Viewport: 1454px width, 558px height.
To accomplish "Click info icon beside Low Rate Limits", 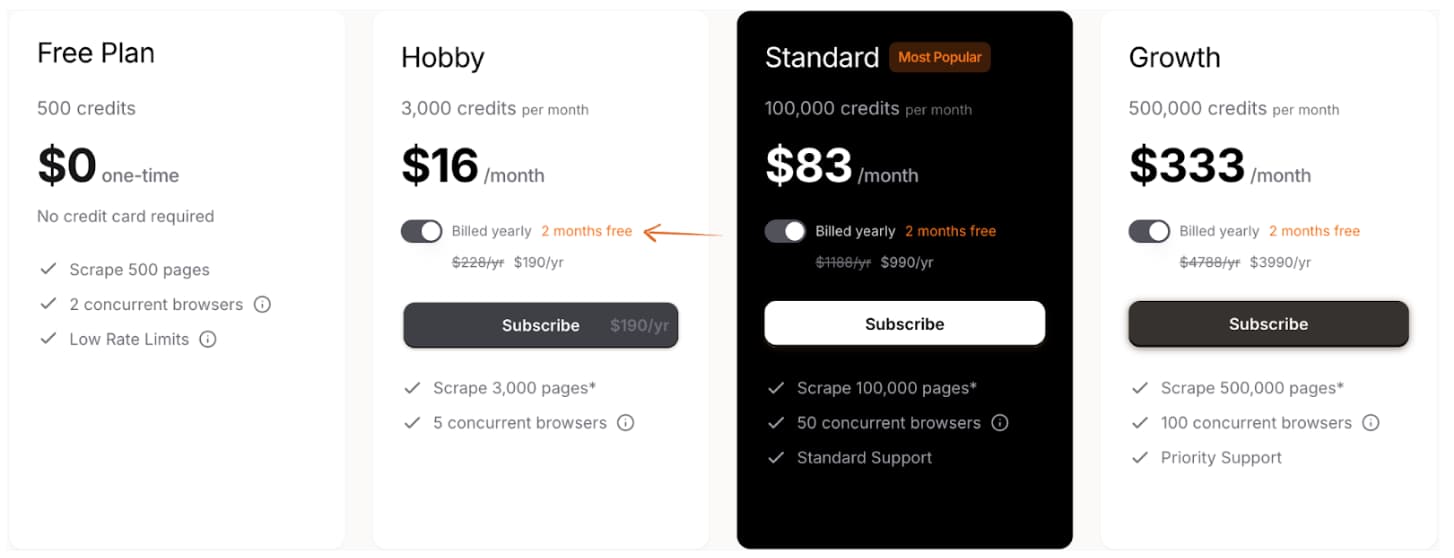I will 208,339.
